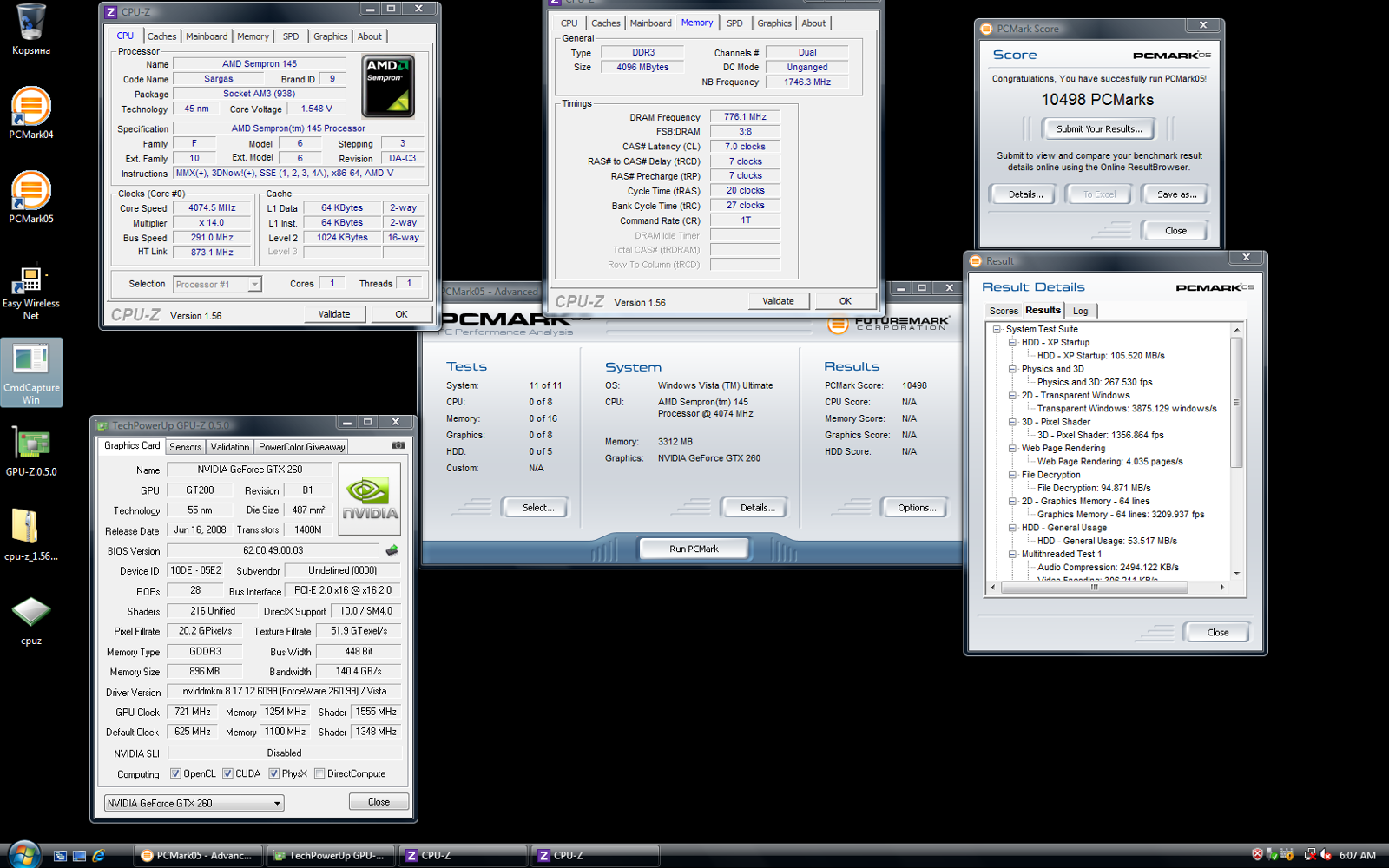Click the Result tree vertical scrollbar thumb
Viewport: 1389px width, 868px height.
coord(1236,403)
